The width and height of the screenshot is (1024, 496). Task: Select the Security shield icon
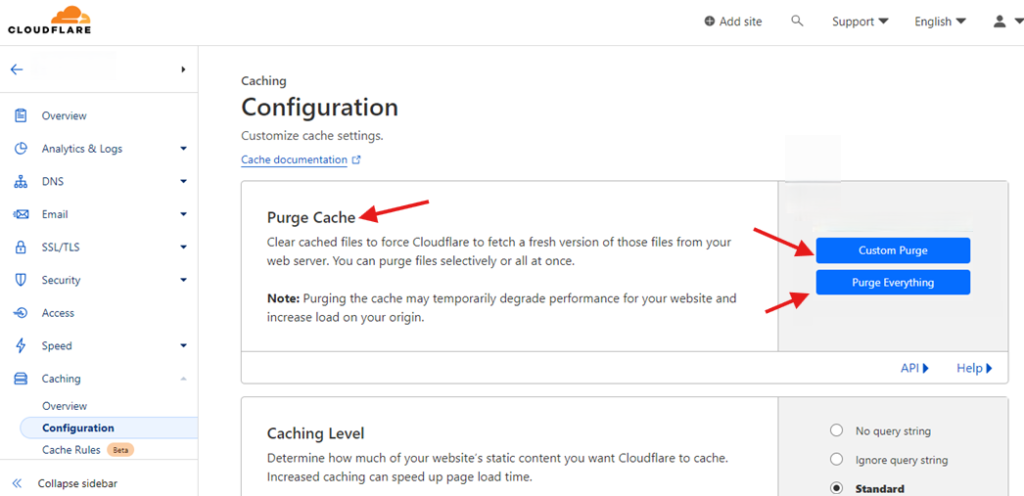[20, 280]
